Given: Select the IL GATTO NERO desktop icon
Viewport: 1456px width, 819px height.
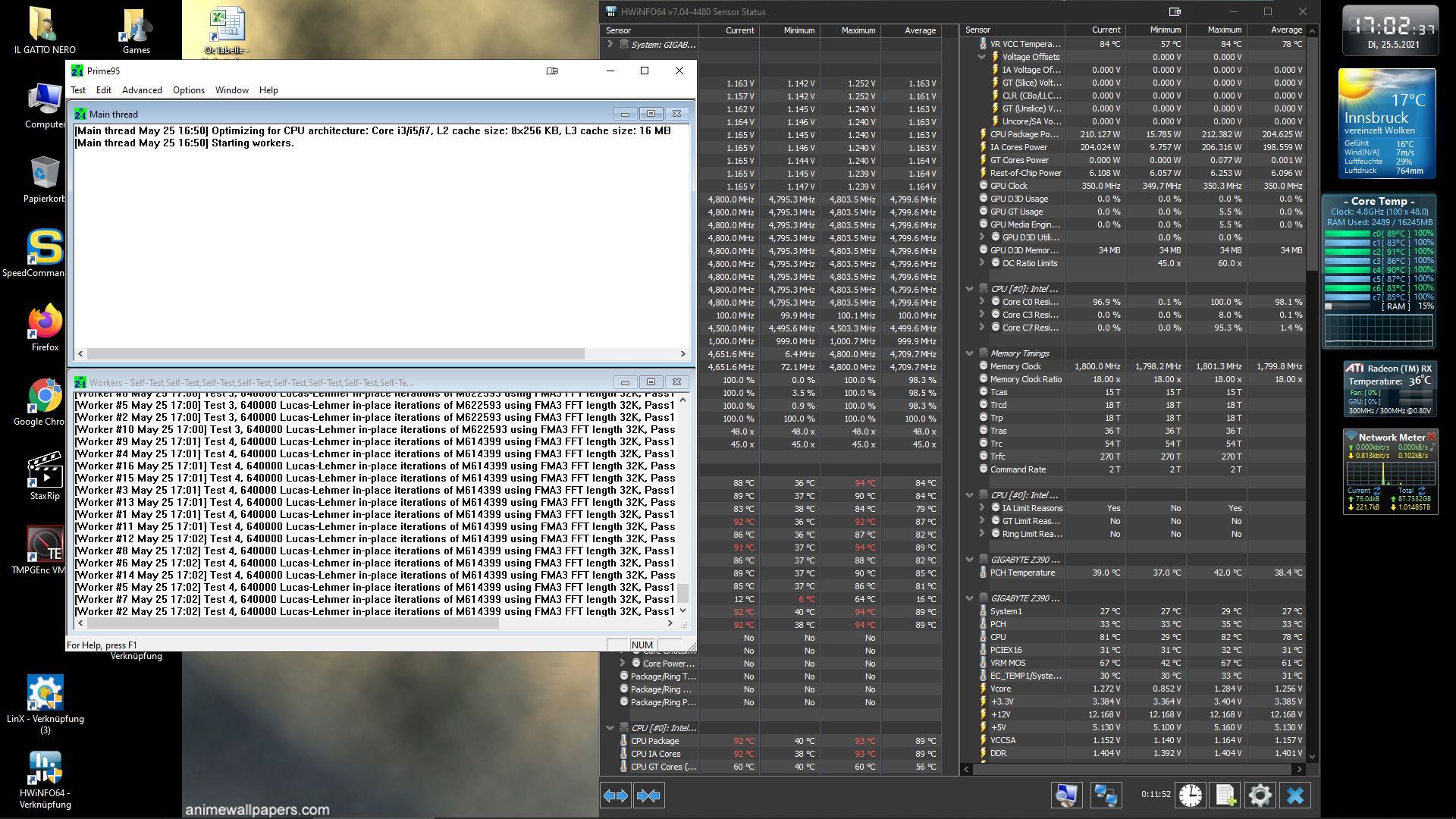Looking at the screenshot, I should point(45,30).
